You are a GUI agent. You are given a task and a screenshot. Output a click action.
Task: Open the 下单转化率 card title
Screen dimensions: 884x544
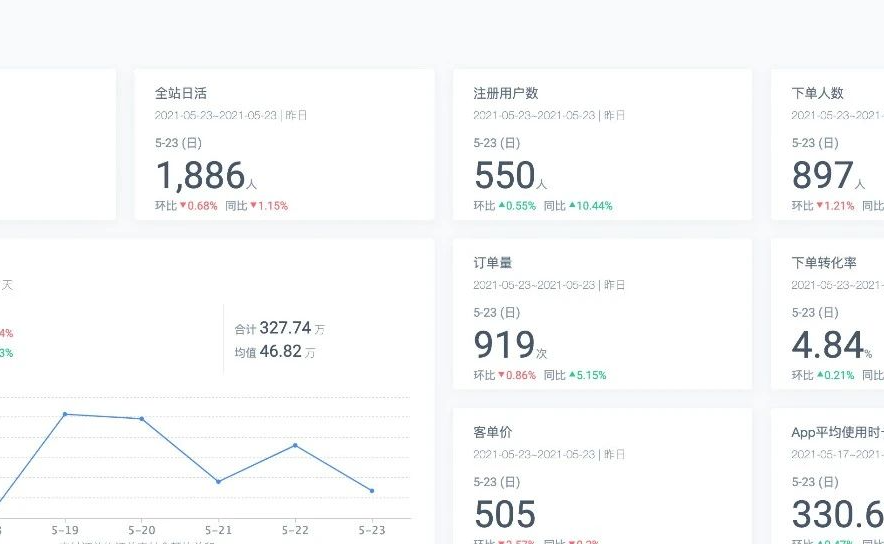pyautogui.click(x=824, y=263)
